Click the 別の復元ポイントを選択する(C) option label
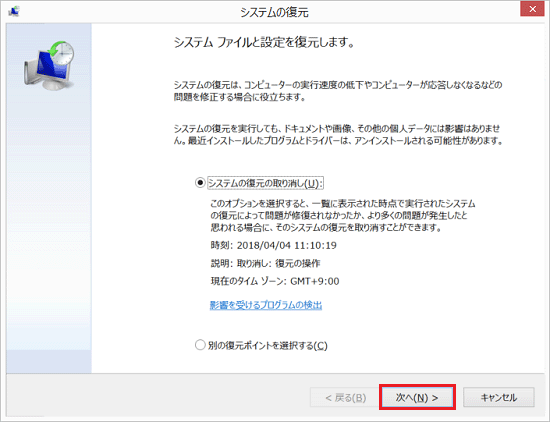The height and width of the screenshot is (422, 550). [268, 346]
